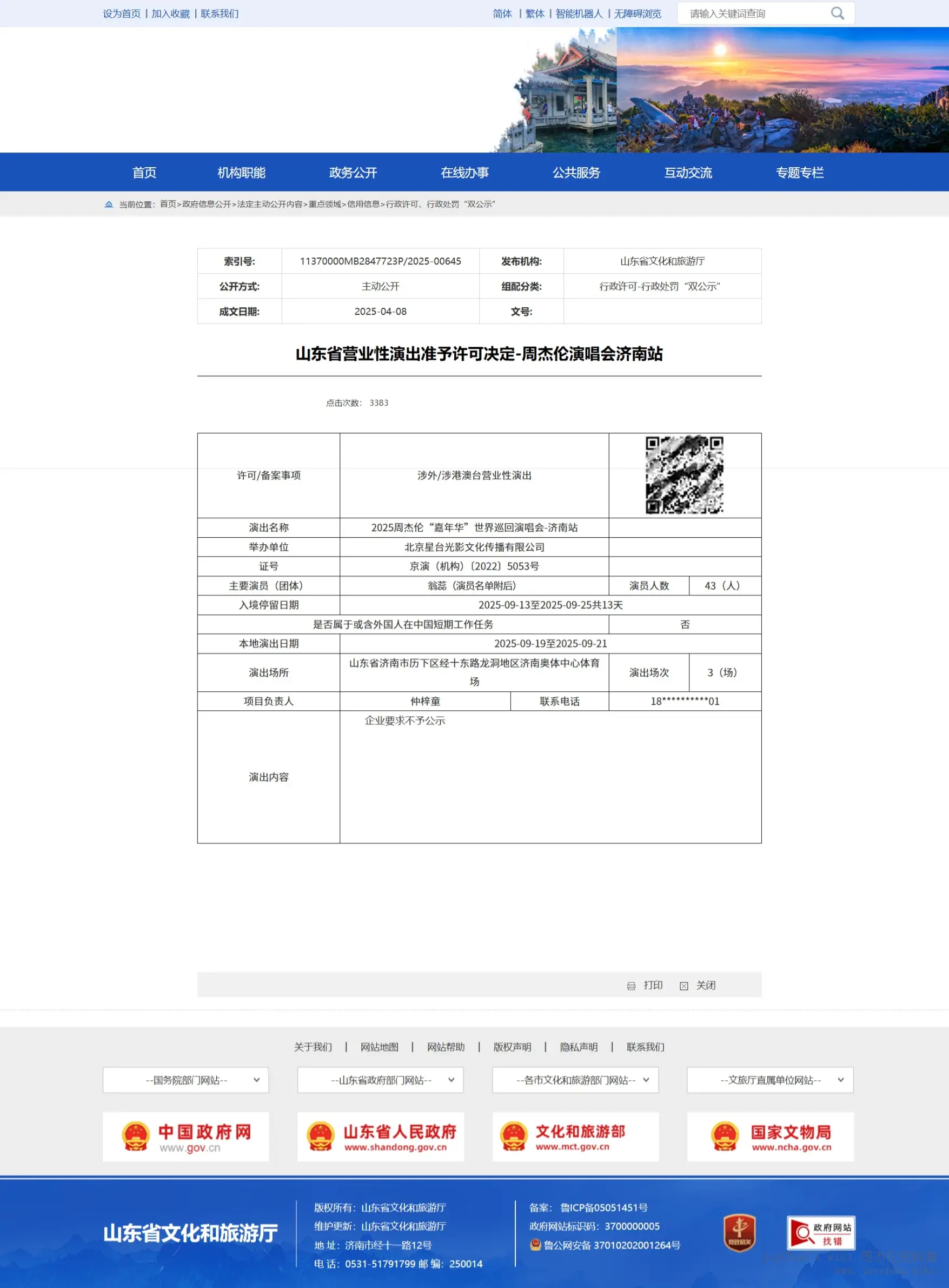949x1288 pixels.
Task: Click the 鲁公网安备 37010202001264号 link
Action: tap(612, 1245)
